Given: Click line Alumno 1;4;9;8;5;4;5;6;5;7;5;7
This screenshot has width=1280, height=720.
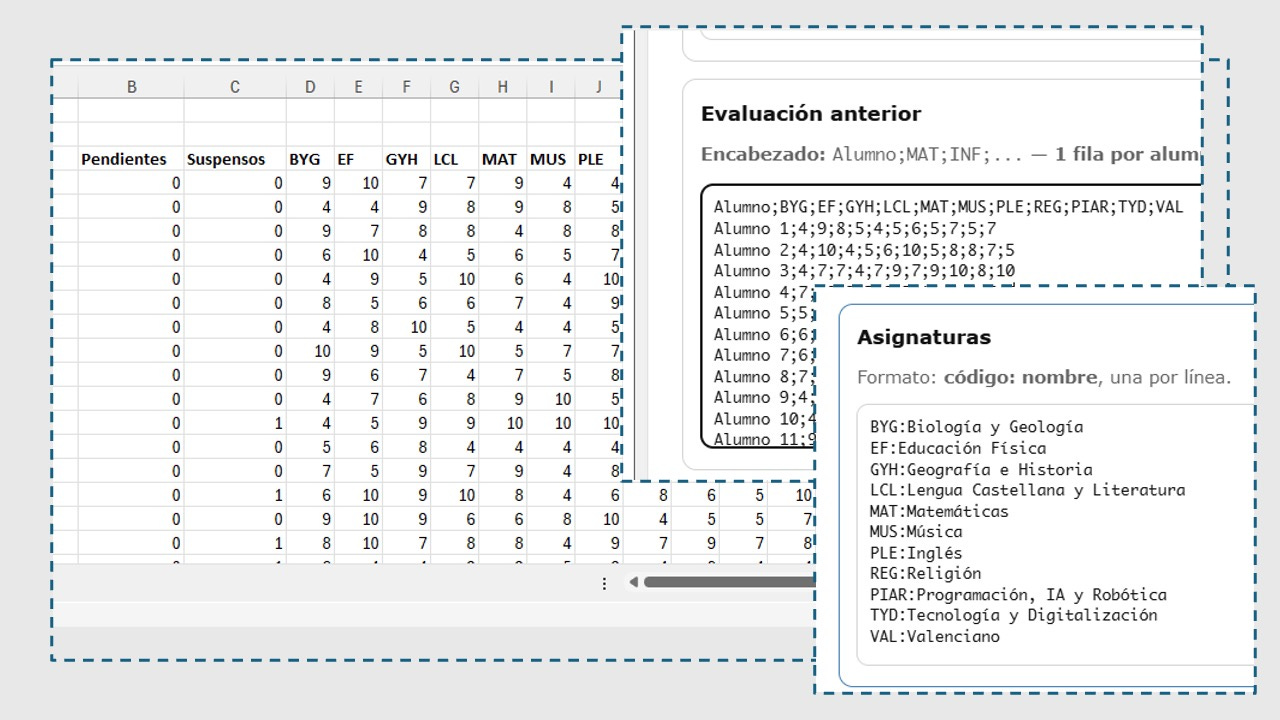Looking at the screenshot, I should click(855, 228).
